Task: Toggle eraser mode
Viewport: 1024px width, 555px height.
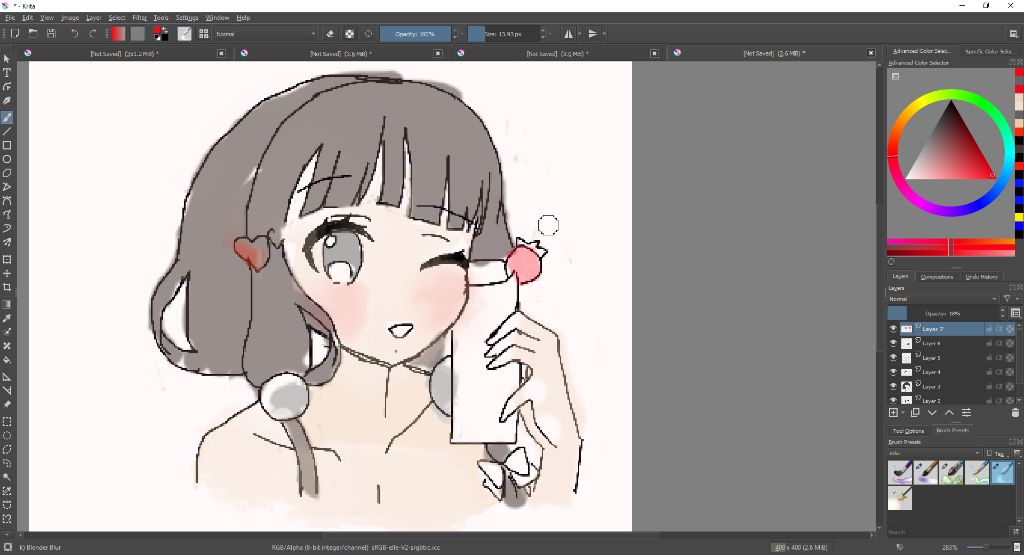Action: [330, 33]
